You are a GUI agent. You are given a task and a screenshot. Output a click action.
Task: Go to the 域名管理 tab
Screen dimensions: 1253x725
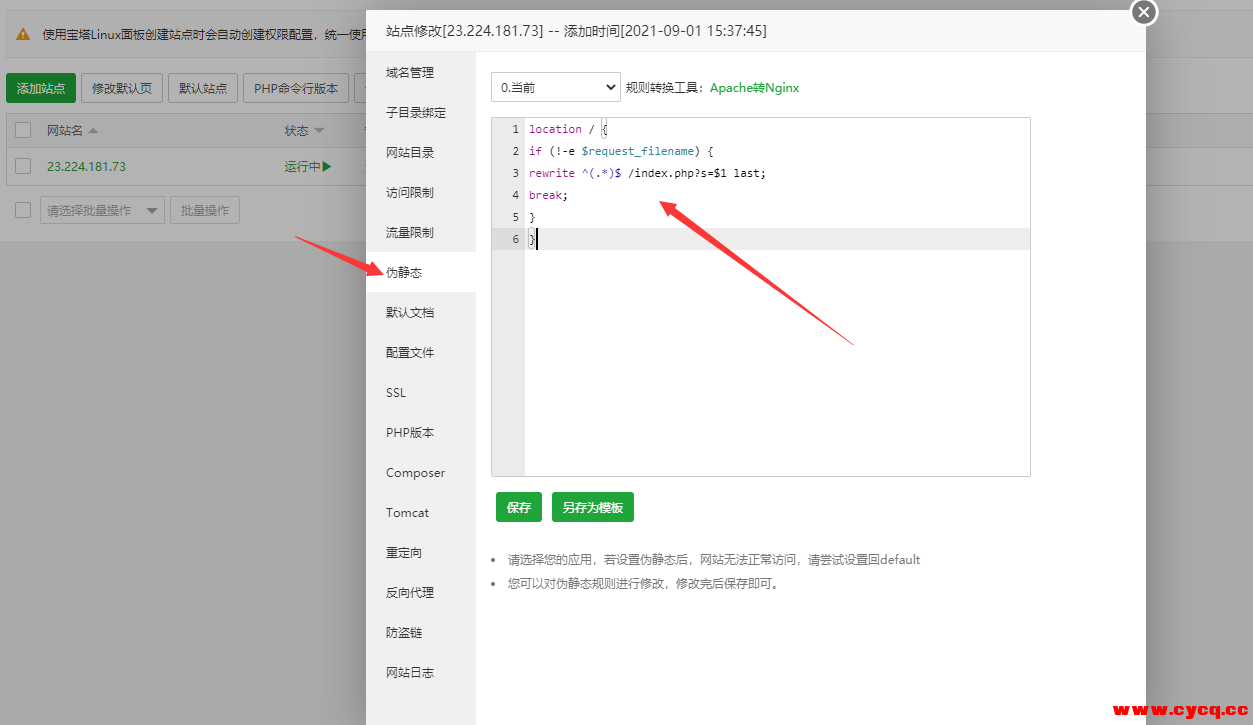pyautogui.click(x=410, y=72)
